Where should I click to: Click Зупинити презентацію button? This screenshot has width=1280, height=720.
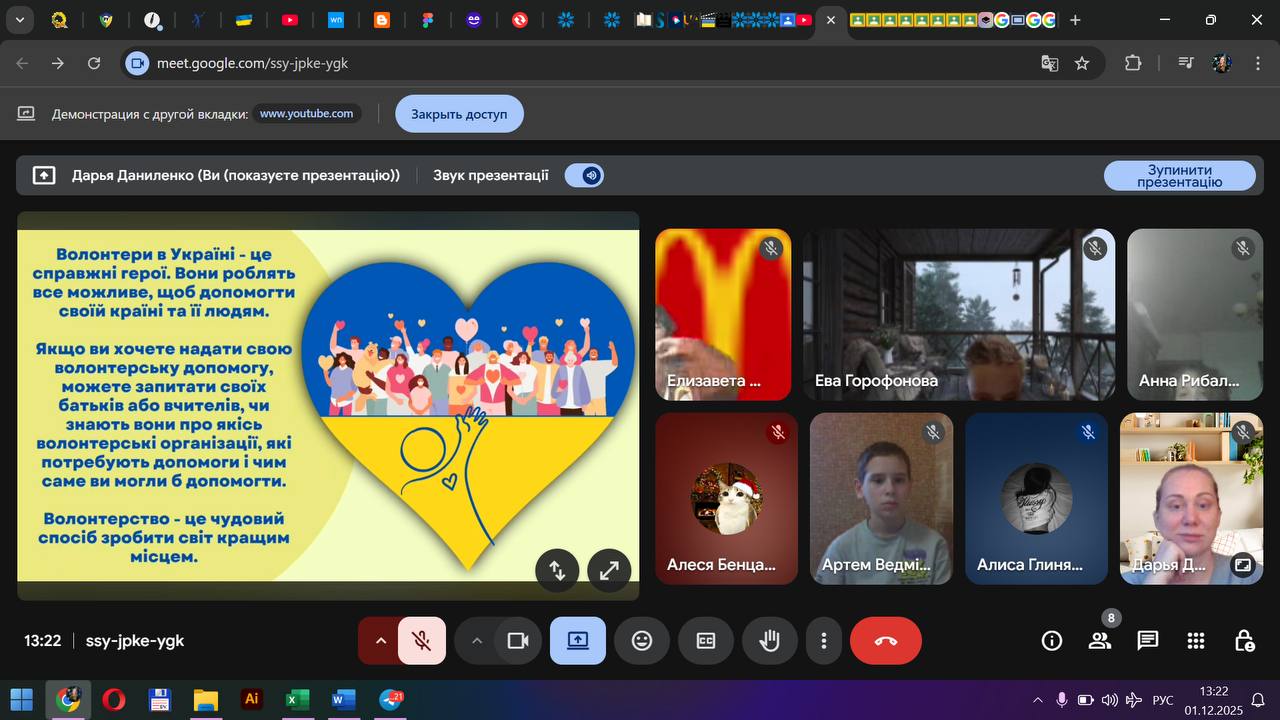pyautogui.click(x=1179, y=176)
